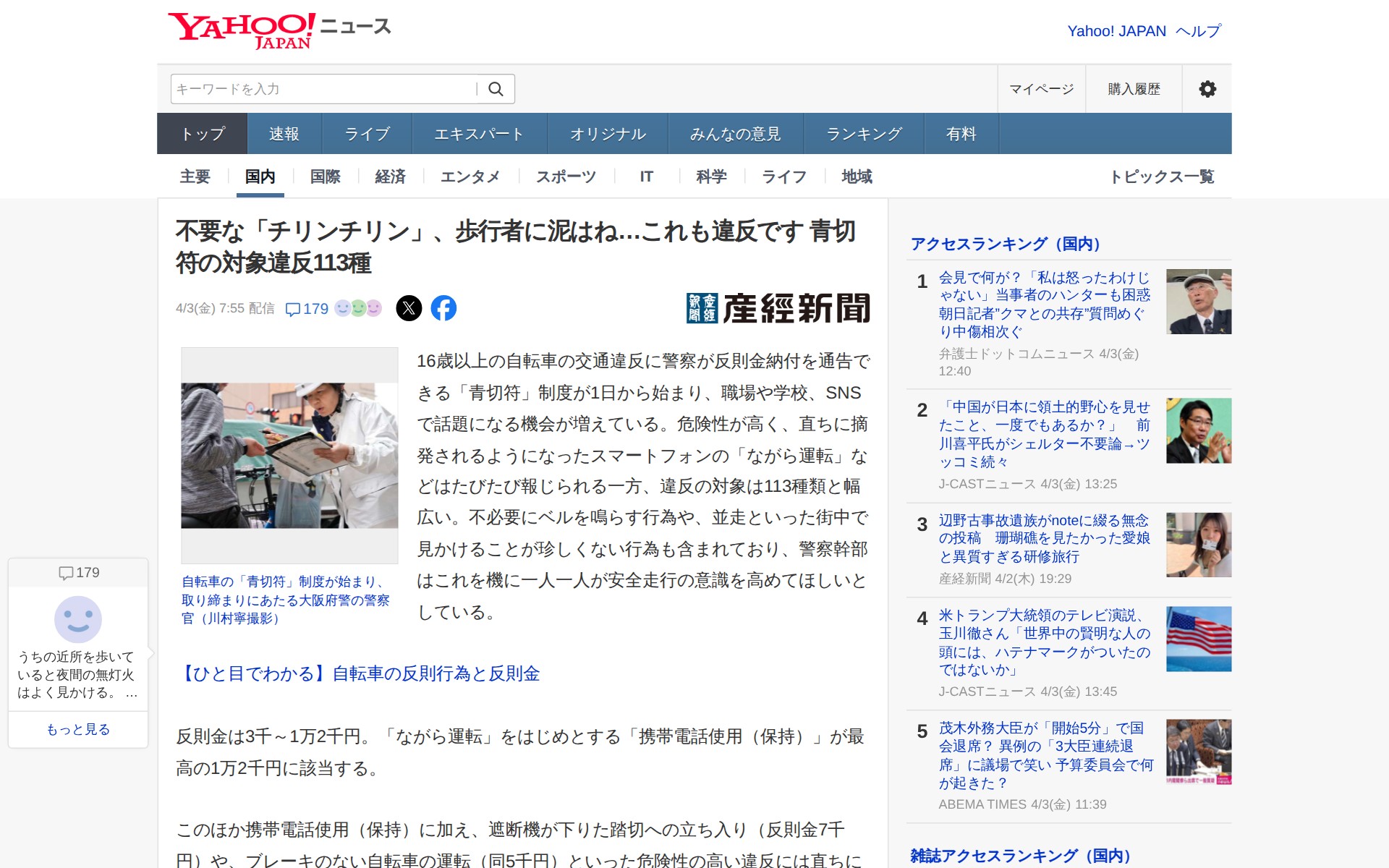Viewport: 1389px width, 868px height.
Task: Click the ヘルプ link in header
Action: 1198,31
